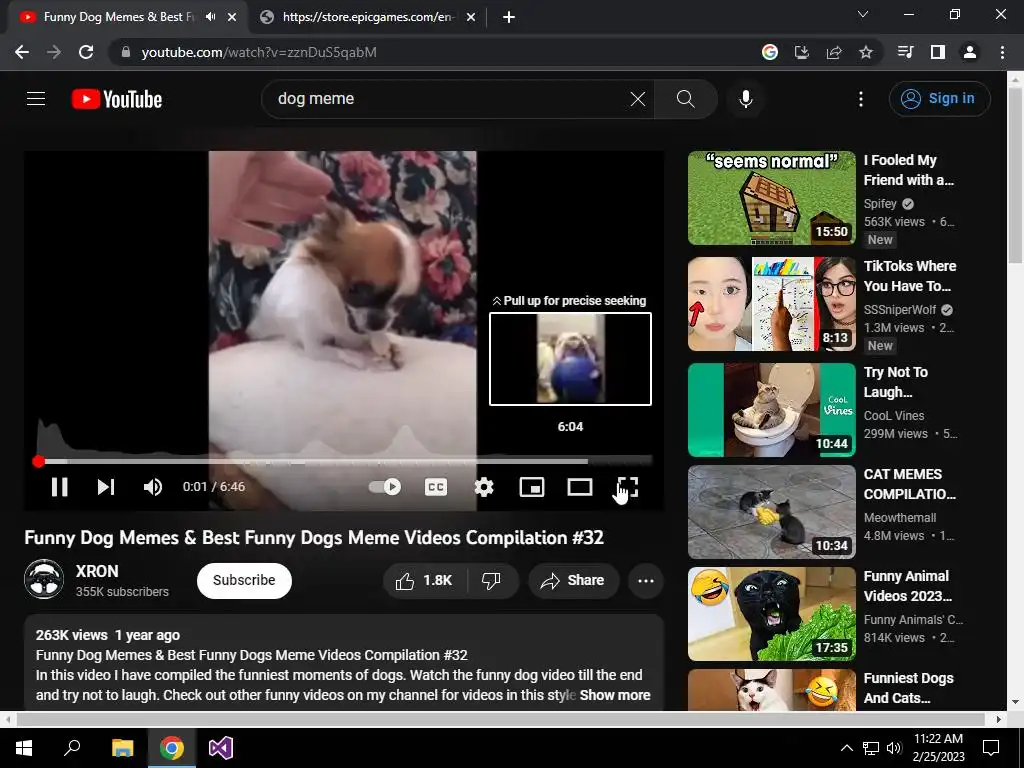
Task: Open the YouTube hamburger guide menu
Action: [x=36, y=99]
